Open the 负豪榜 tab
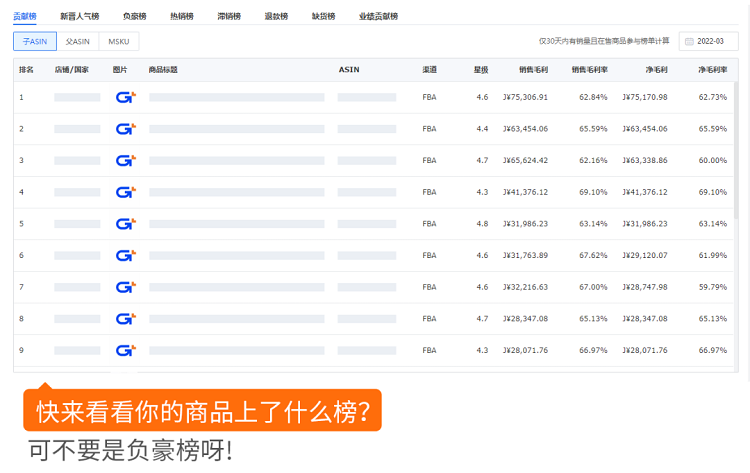This screenshot has width=750, height=473. pos(135,17)
